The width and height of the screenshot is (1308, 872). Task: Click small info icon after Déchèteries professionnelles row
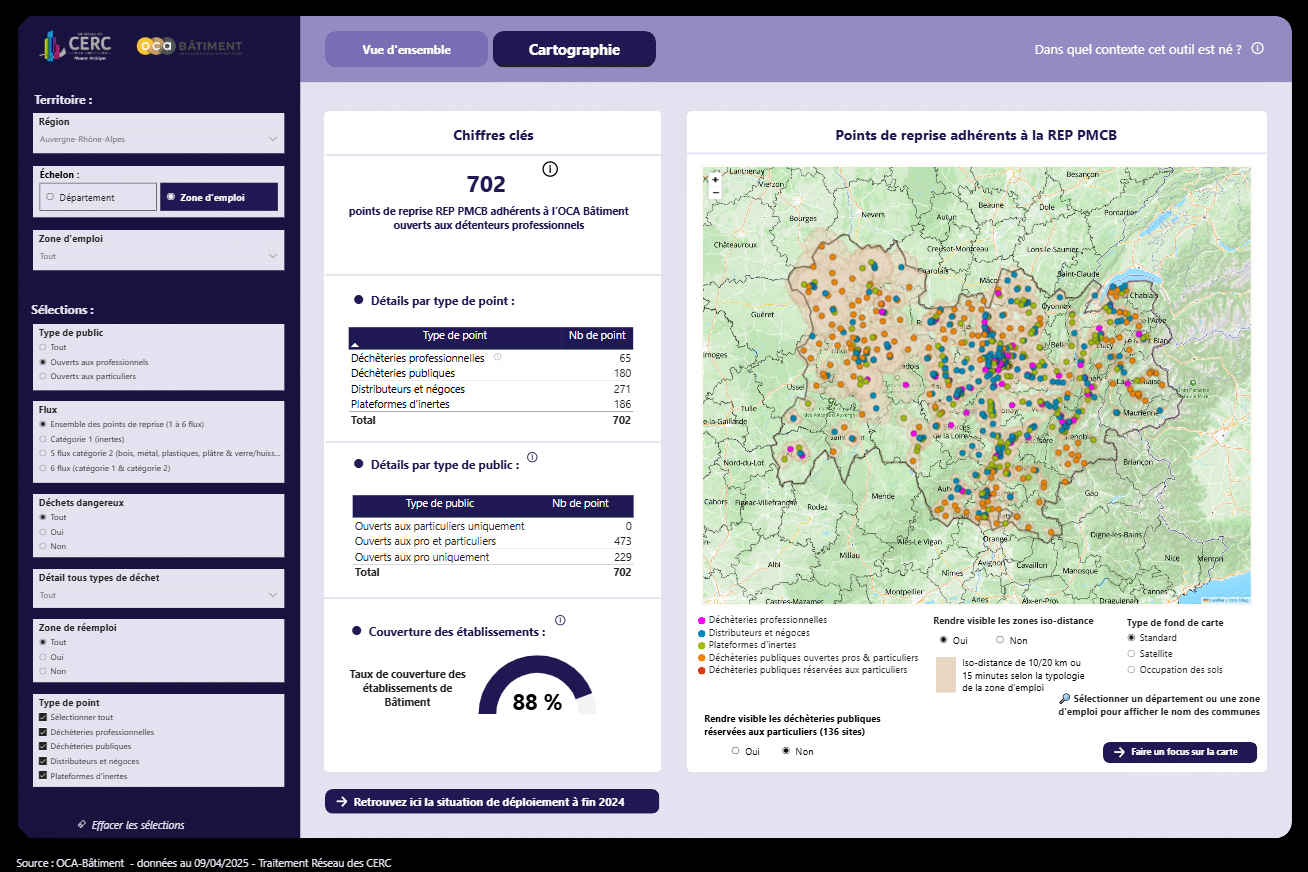point(497,357)
